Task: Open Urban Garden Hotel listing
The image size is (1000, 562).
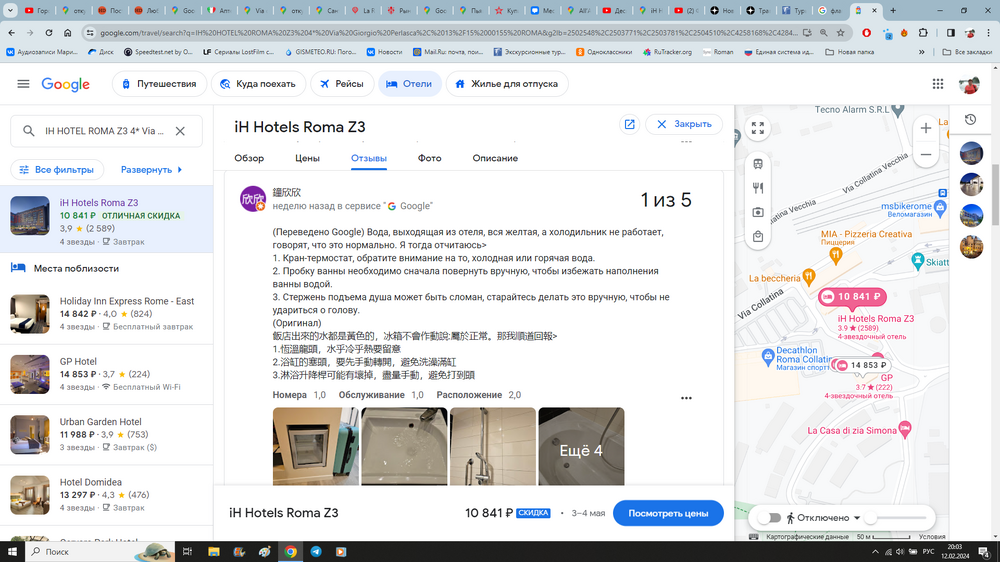Action: tap(107, 434)
